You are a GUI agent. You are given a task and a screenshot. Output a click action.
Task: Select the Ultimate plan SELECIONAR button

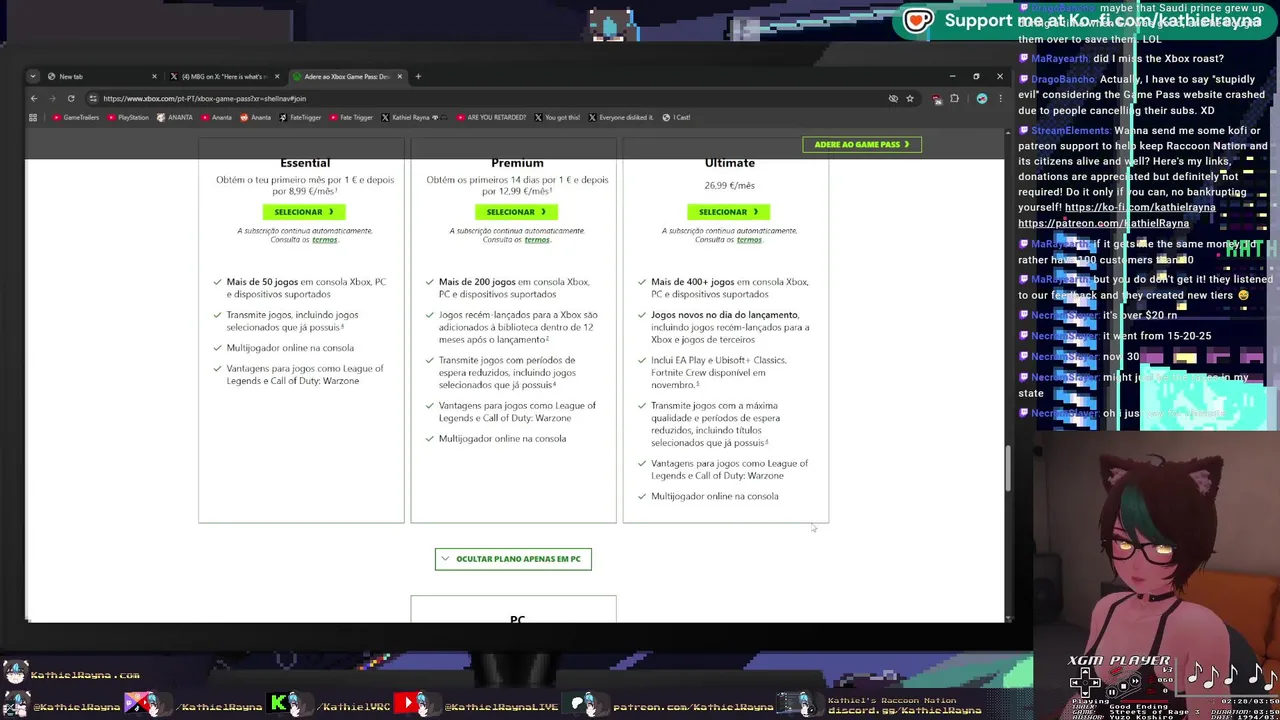pyautogui.click(x=728, y=211)
